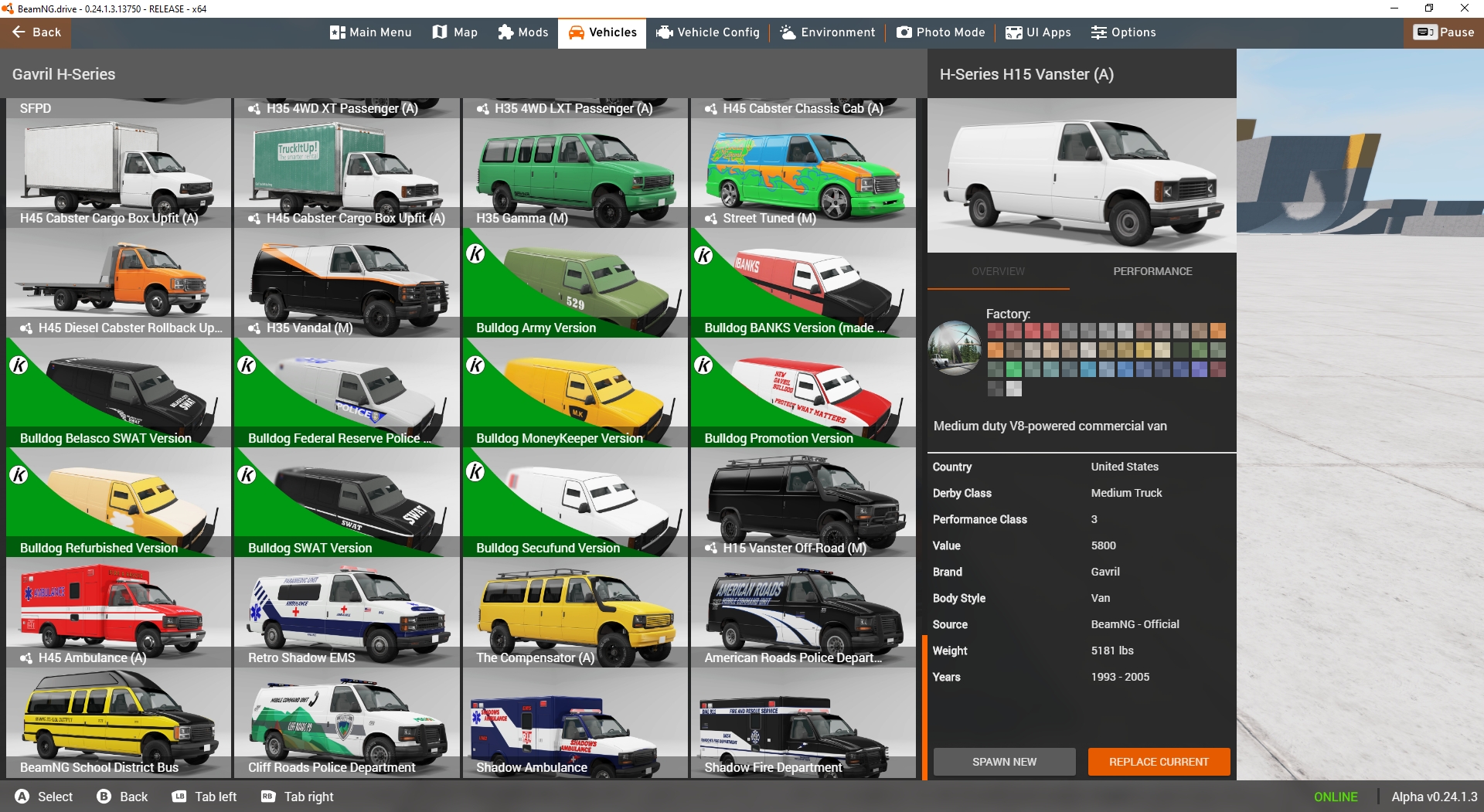1484x812 pixels.
Task: Switch to the Overview tab
Action: (x=998, y=271)
